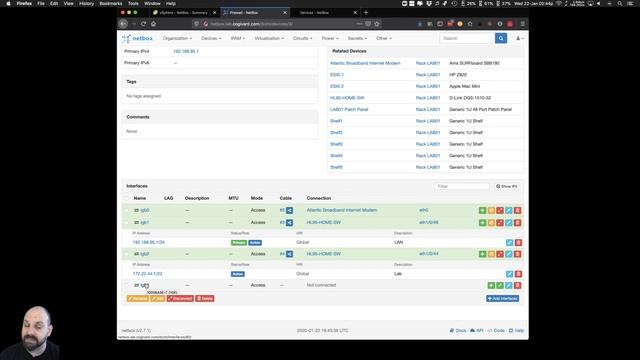The image size is (640, 360).
Task: Edit the Lab IP address entry
Action: 509,274
